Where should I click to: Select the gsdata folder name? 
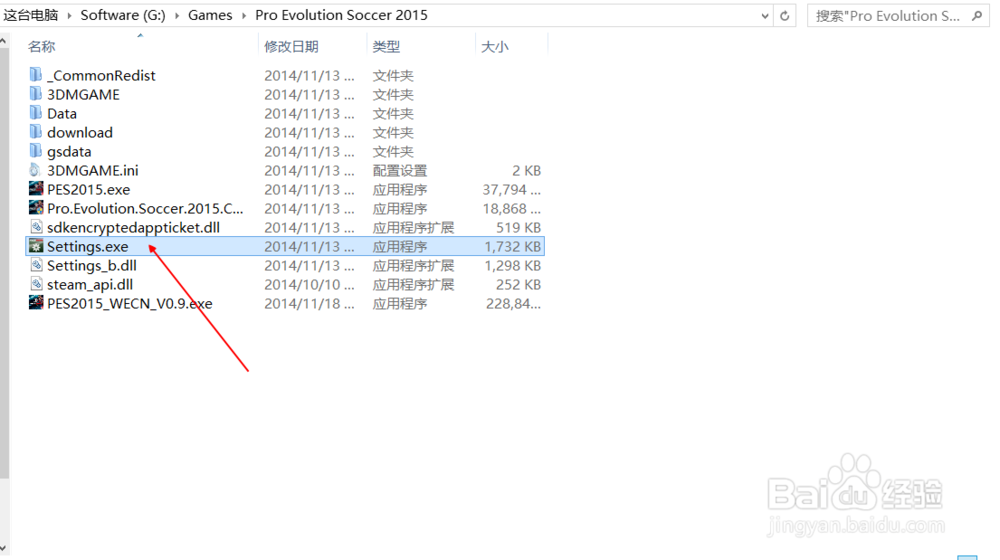click(69, 152)
